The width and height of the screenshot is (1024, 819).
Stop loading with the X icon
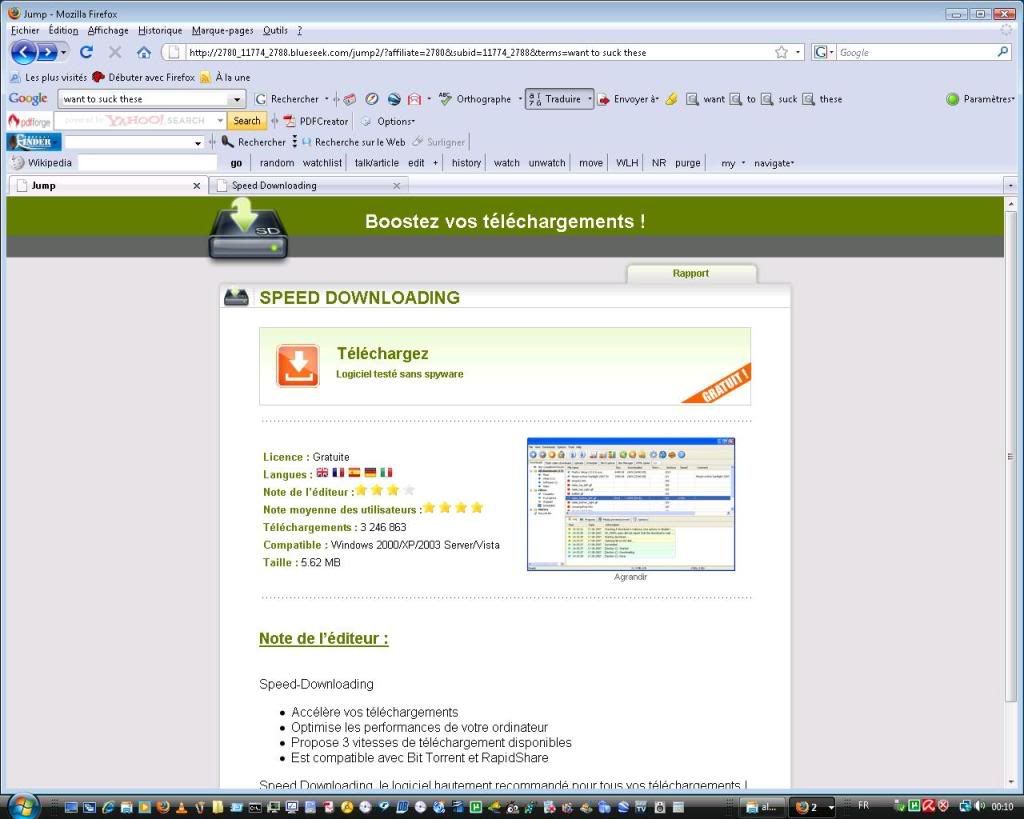click(x=115, y=52)
